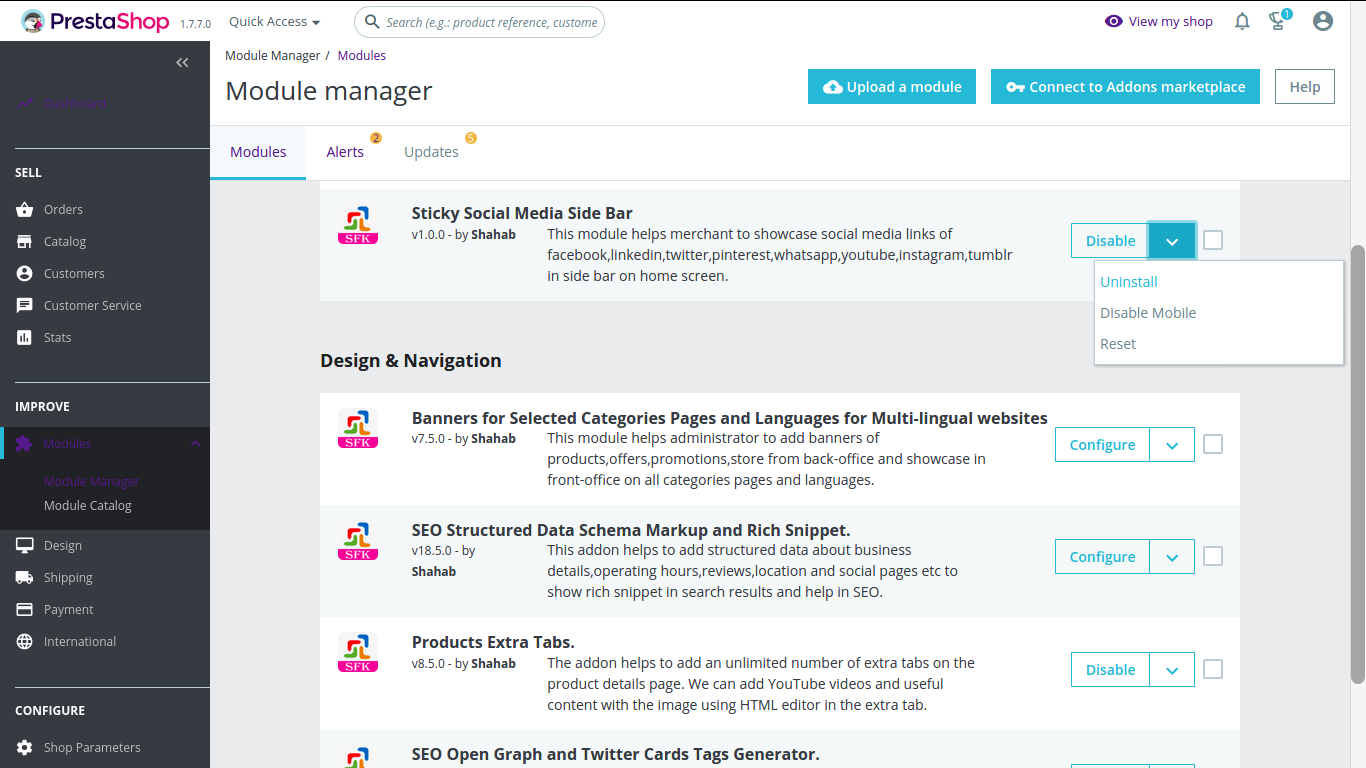Screen dimensions: 1366x768
Task: Click the Shop Parameters gear icon
Action: click(x=25, y=748)
